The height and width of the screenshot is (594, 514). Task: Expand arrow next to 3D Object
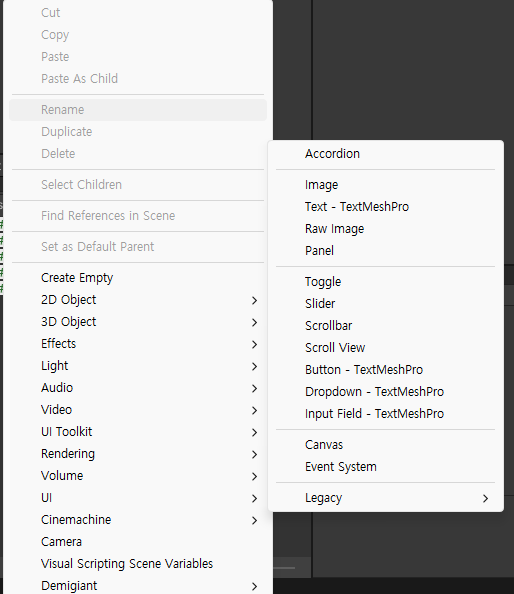255,322
